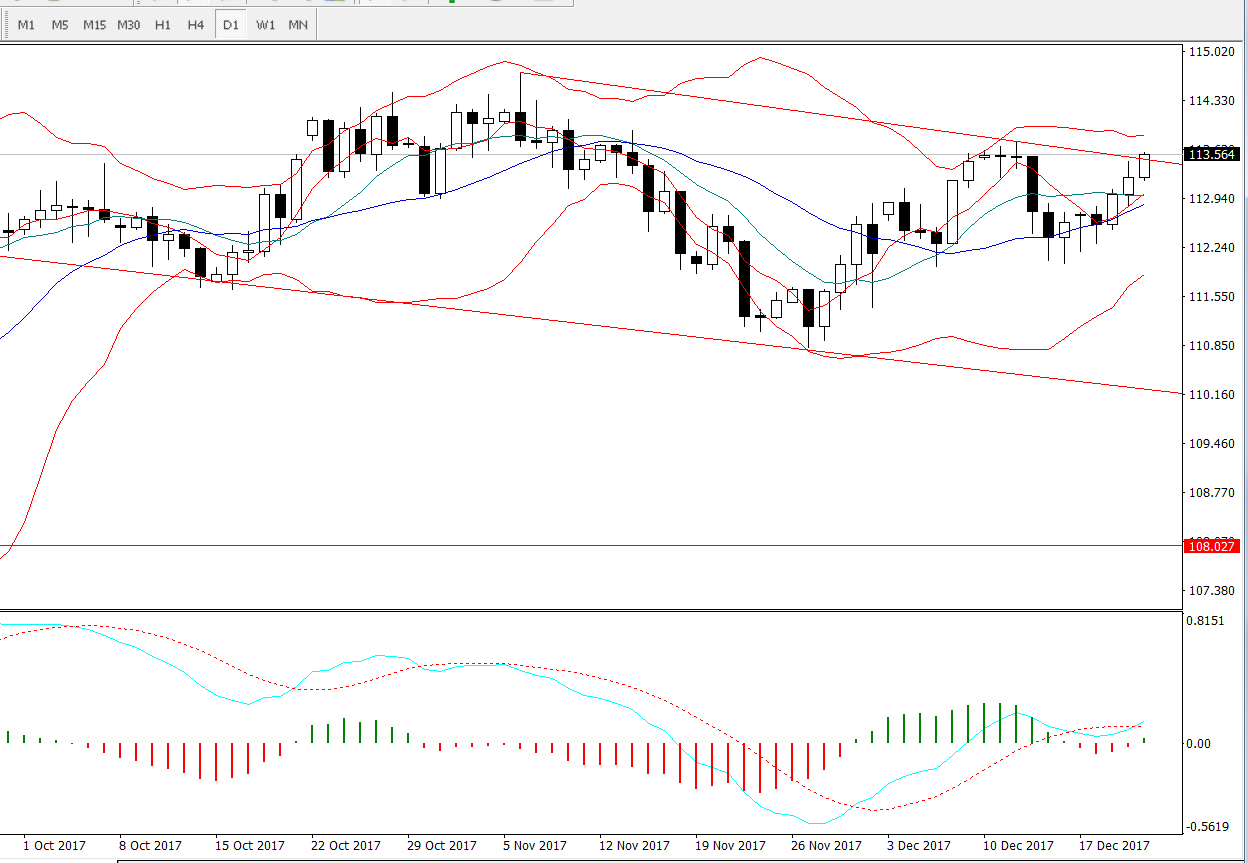Click the 114.330 price scale value

click(1212, 101)
